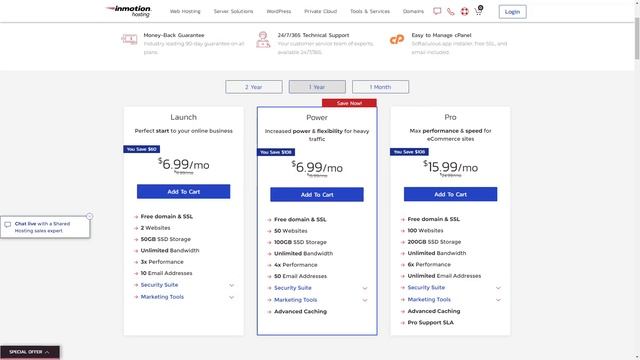Open Web Hosting menu

click(x=185, y=11)
